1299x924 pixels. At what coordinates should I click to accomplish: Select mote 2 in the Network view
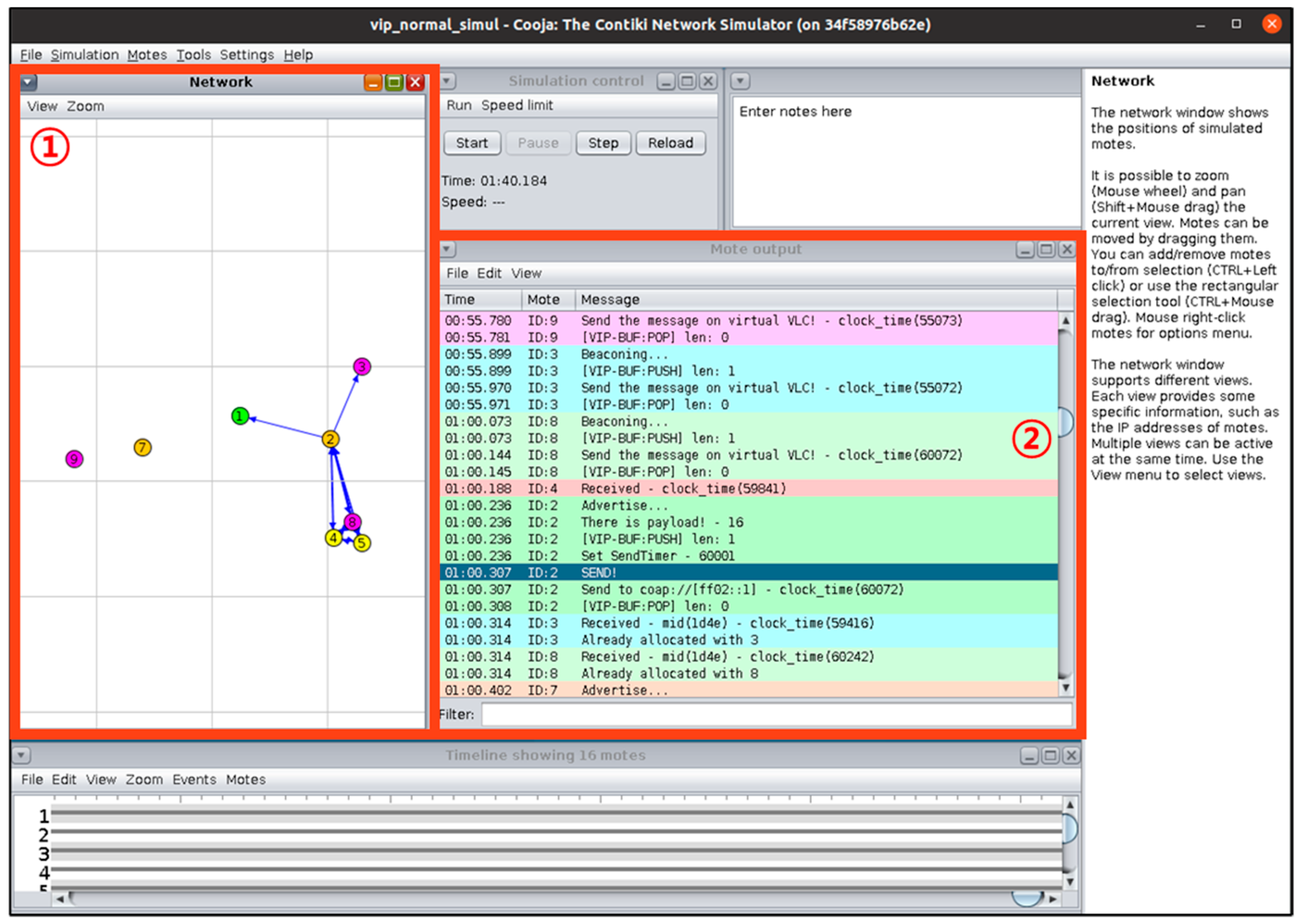[x=331, y=439]
